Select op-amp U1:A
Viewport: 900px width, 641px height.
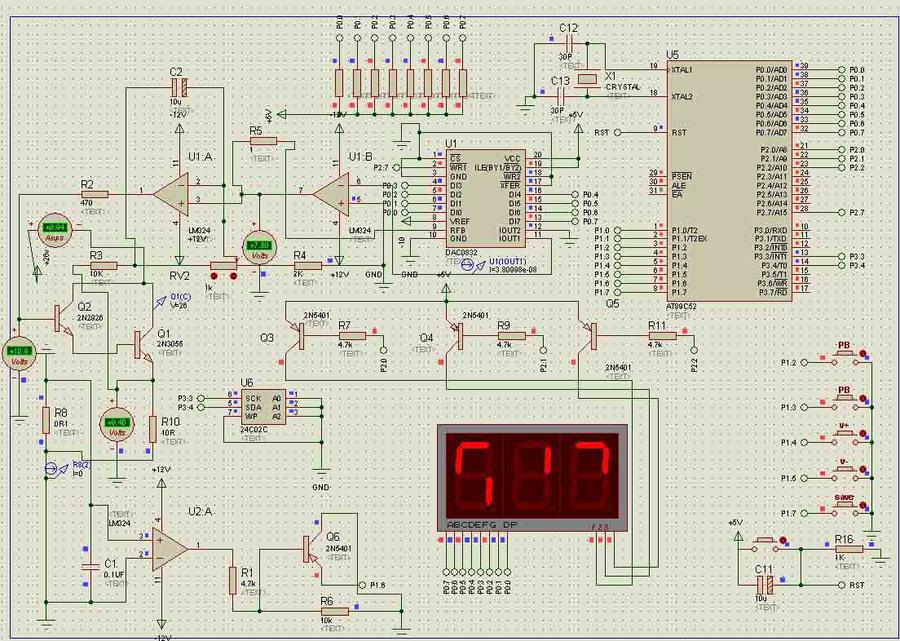[170, 194]
